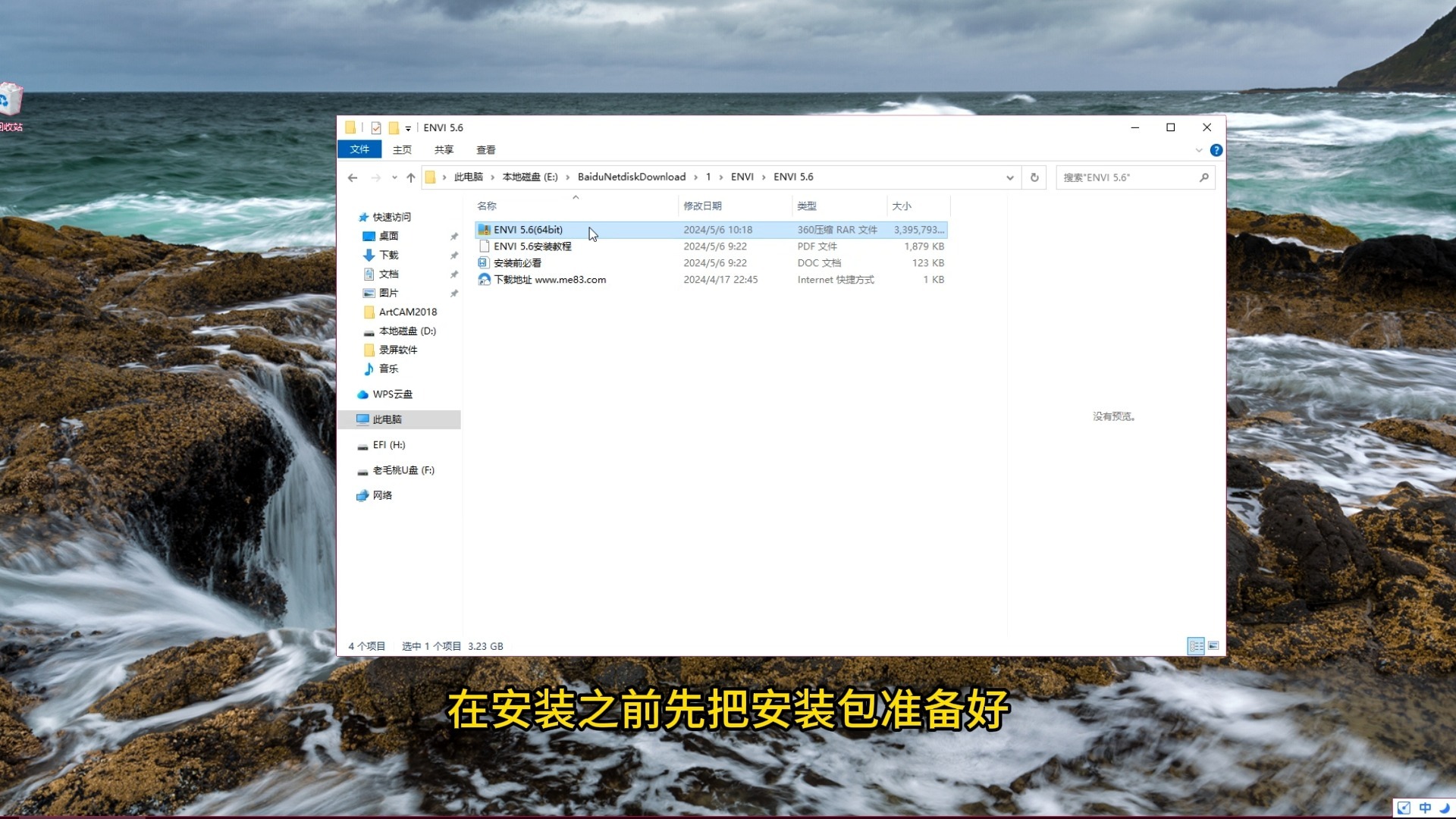Click 此电脑 in the address bar
The image size is (1456, 819).
[x=468, y=177]
